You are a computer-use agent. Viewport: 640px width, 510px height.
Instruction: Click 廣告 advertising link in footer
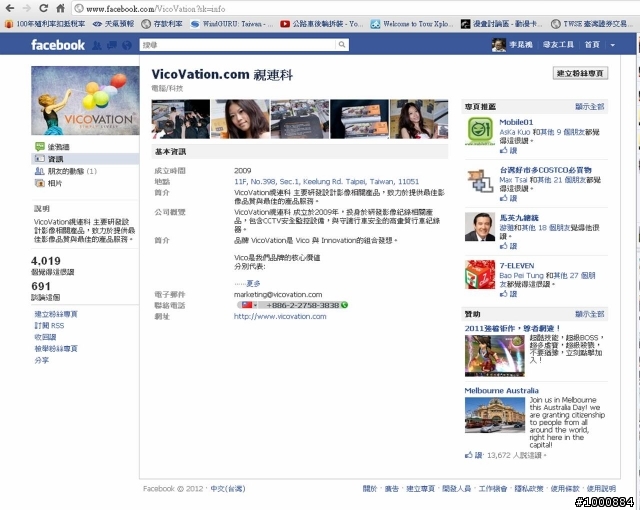[391, 488]
